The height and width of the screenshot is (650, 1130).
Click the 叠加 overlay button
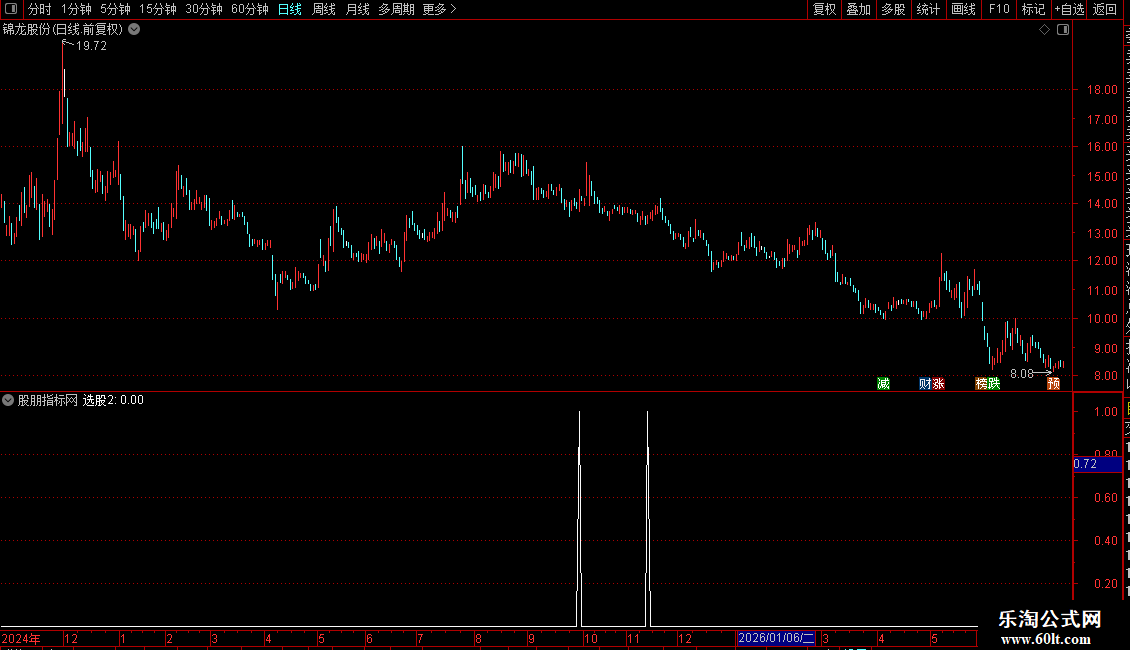point(859,9)
